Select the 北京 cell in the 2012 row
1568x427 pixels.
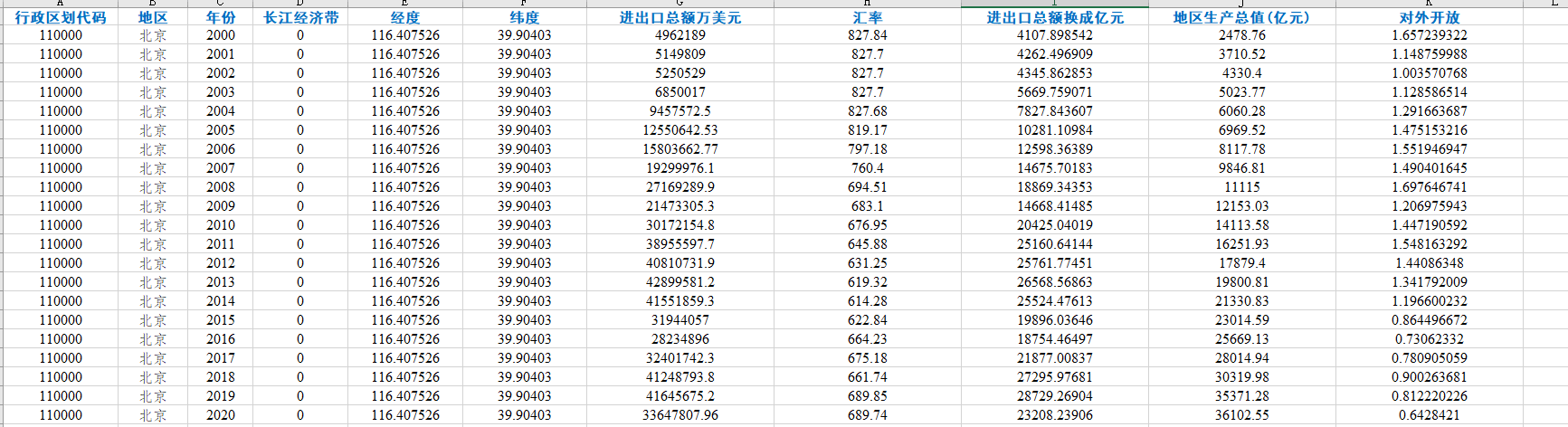pos(153,263)
